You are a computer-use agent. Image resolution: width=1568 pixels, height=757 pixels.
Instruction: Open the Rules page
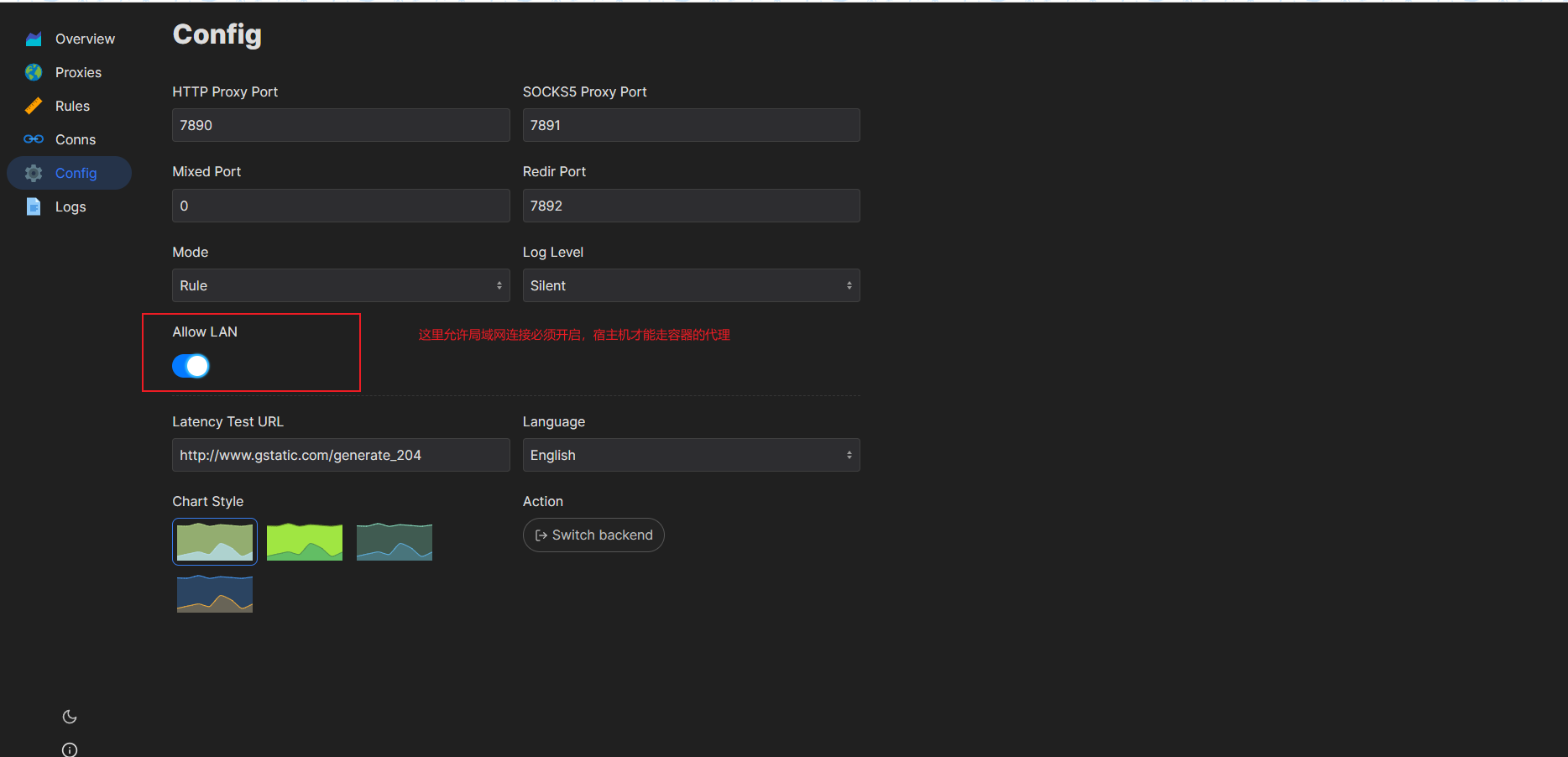69,106
